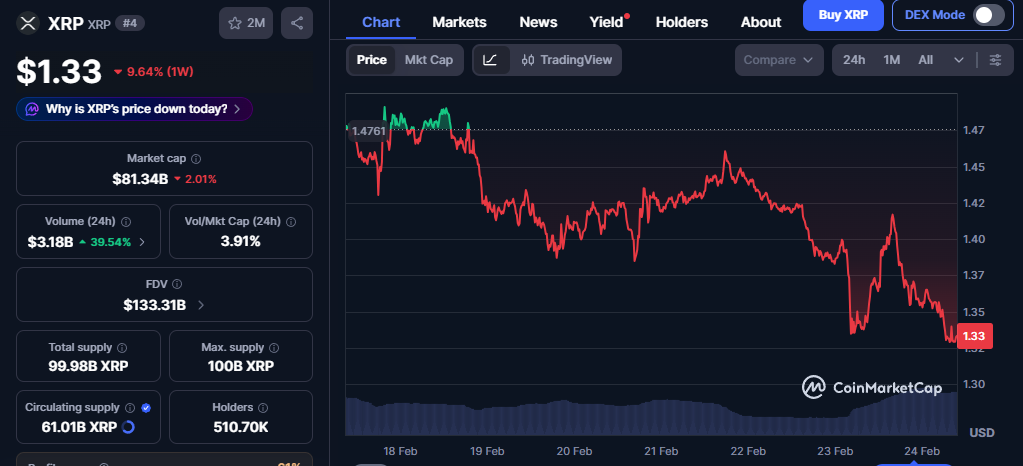Select Price chart view
Screen dimensions: 1023x466
(x=371, y=60)
